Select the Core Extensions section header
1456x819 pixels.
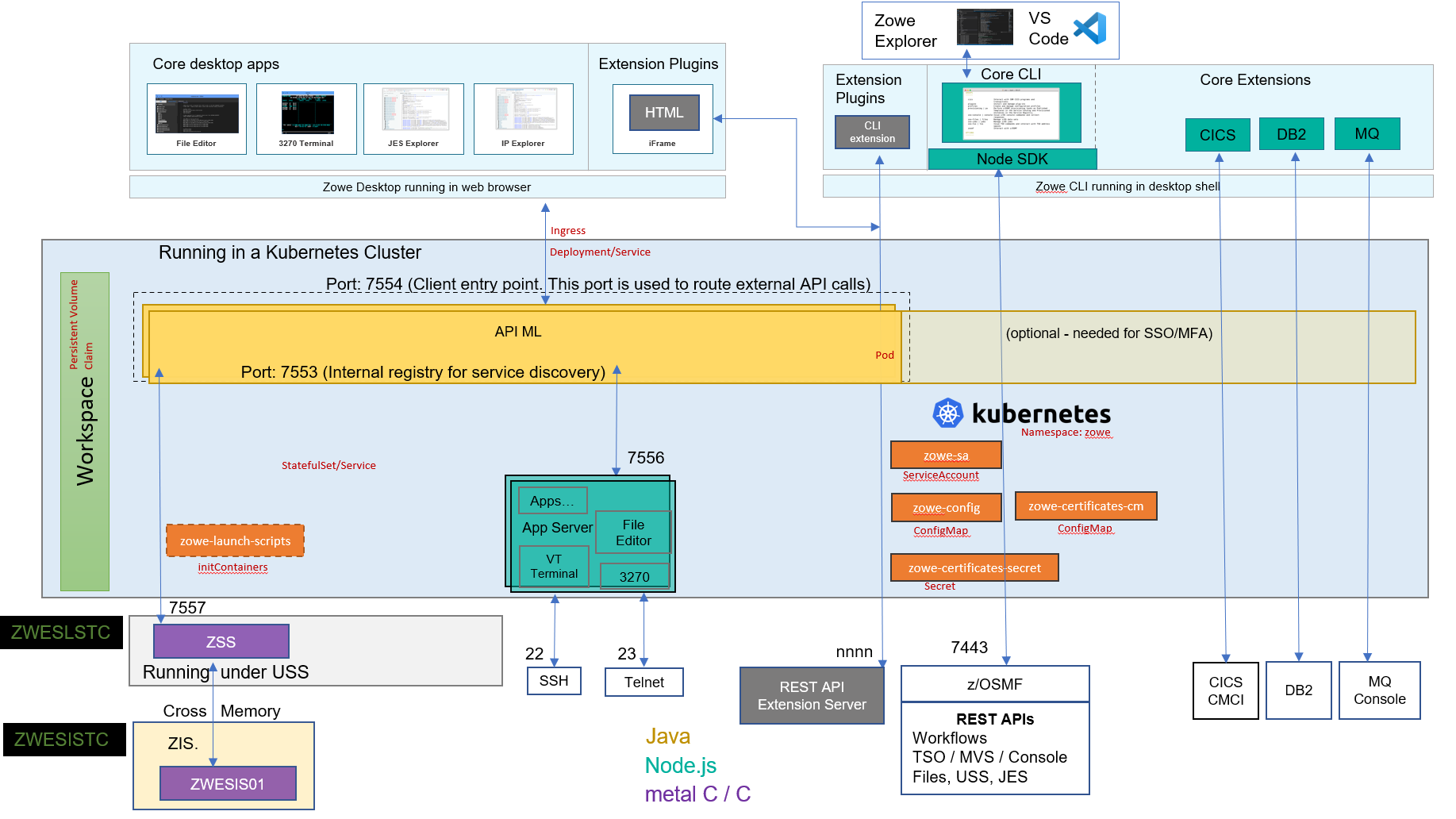point(1254,80)
